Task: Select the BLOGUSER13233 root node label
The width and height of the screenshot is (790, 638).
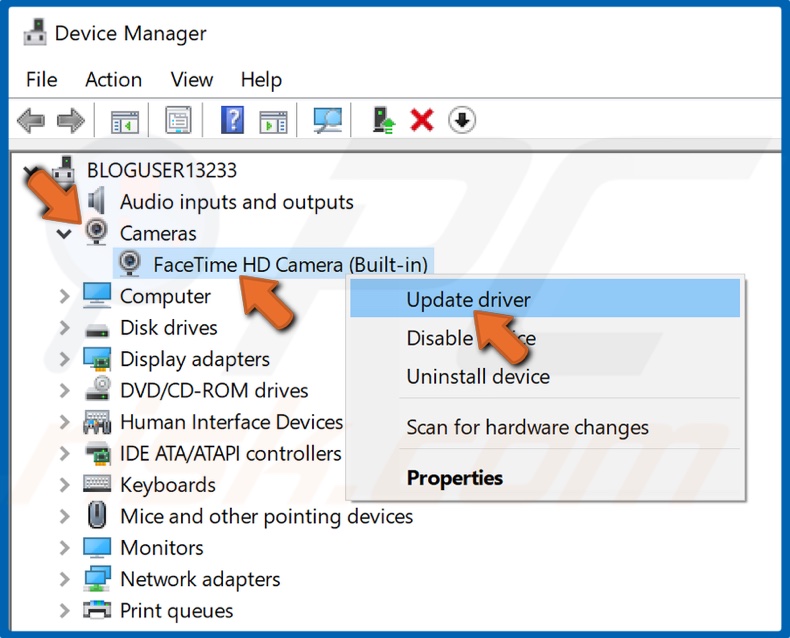Action: [162, 170]
